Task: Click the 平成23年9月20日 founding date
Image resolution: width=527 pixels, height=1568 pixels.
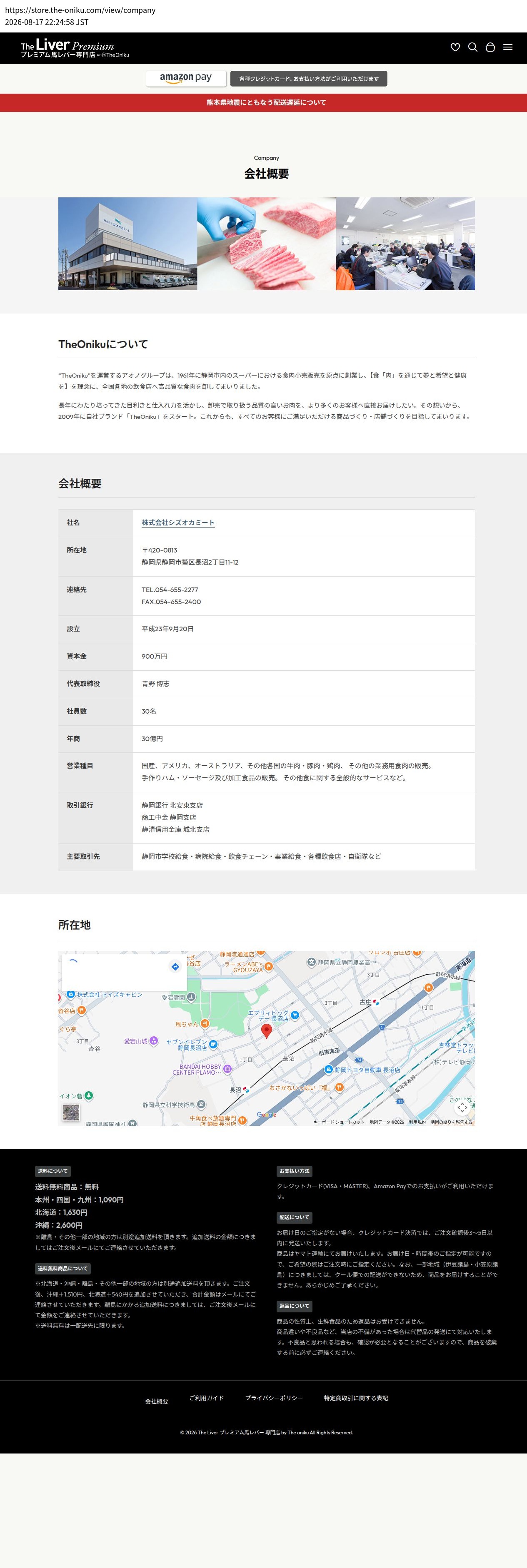Action: click(167, 629)
